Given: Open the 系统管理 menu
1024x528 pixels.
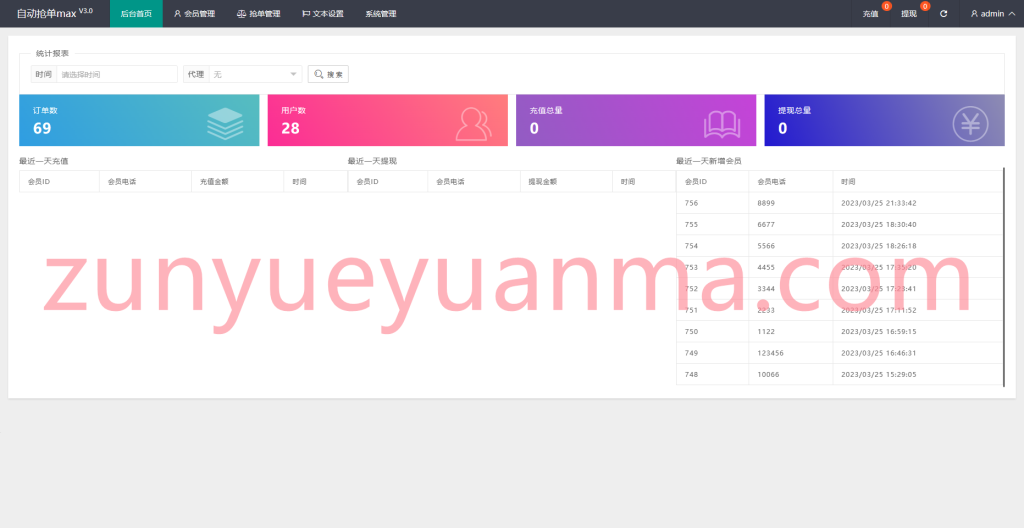Looking at the screenshot, I should 381,14.
